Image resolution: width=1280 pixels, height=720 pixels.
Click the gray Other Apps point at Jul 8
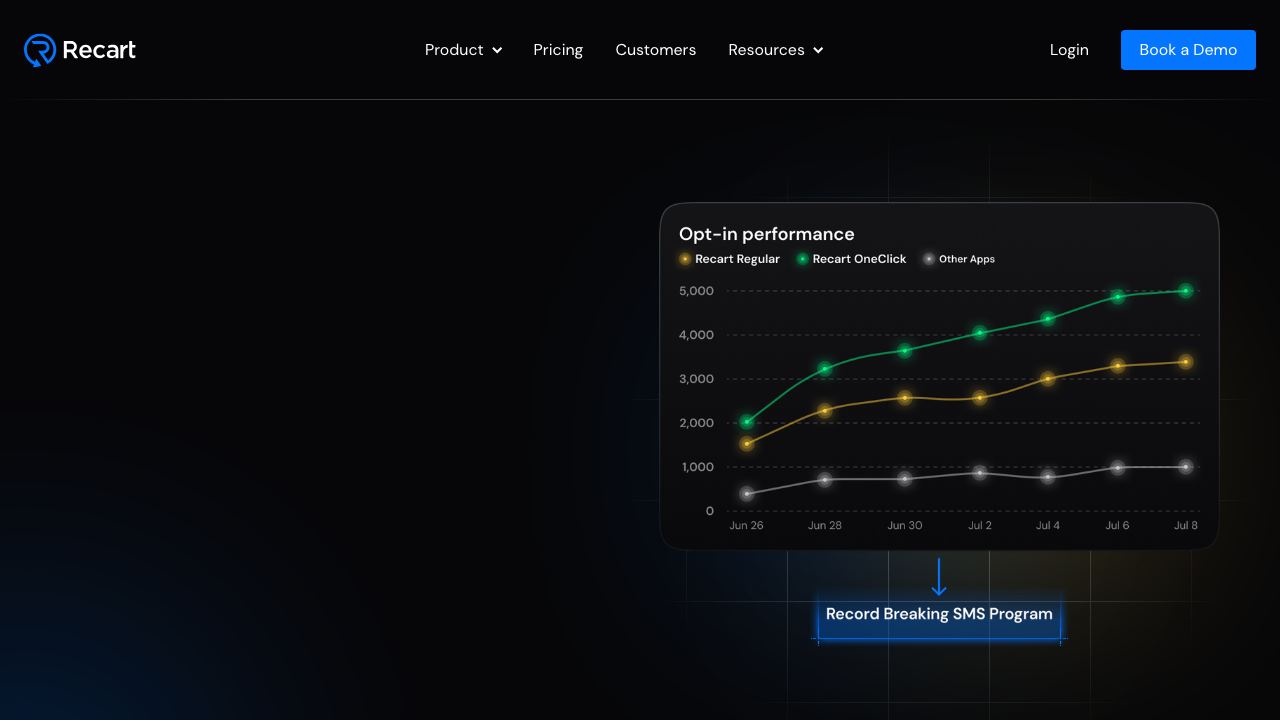click(1186, 467)
